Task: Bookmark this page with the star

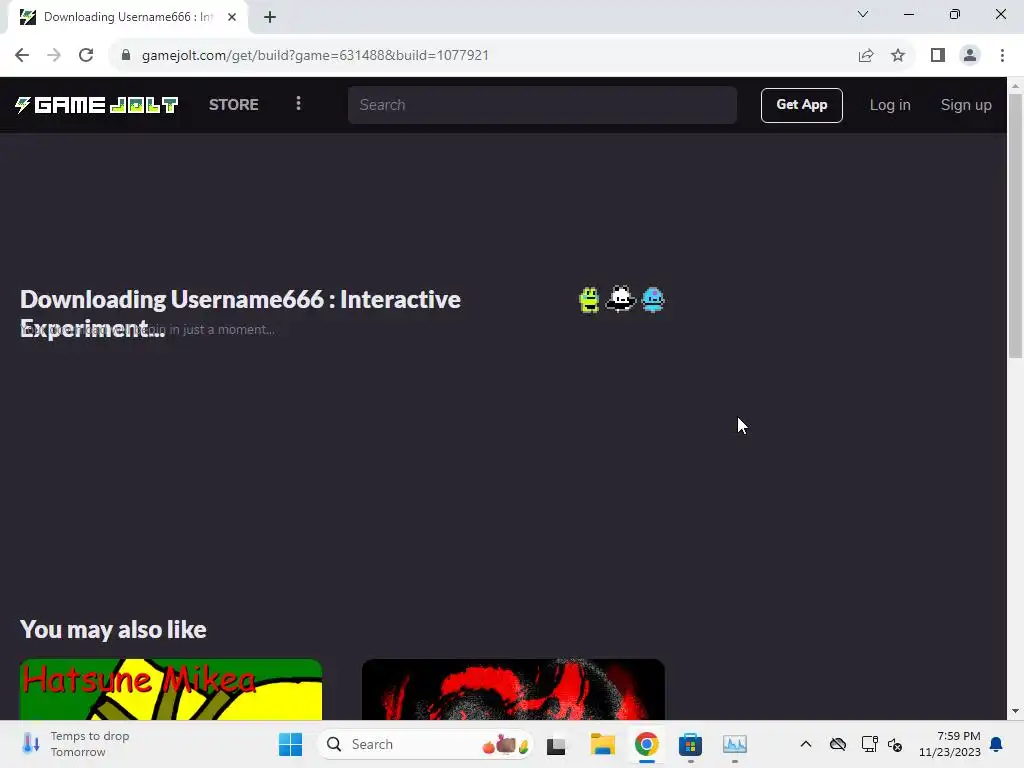Action: coord(898,55)
